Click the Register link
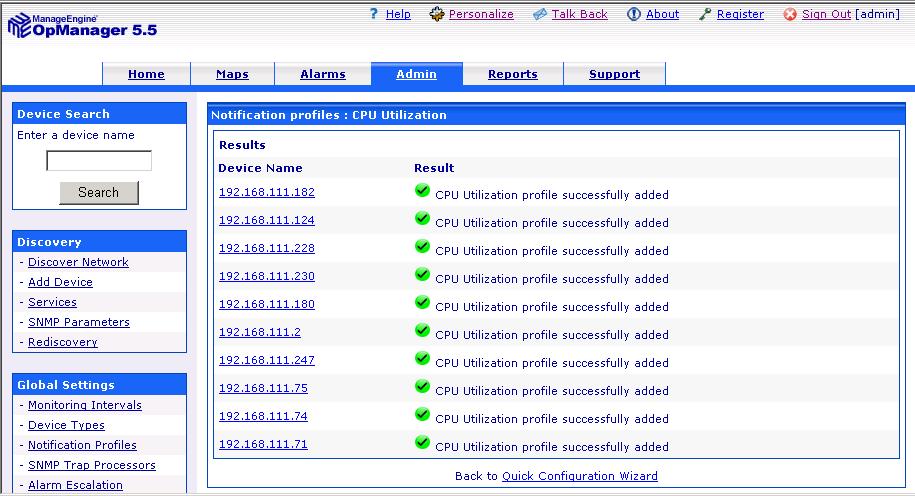This screenshot has width=915, height=496. [740, 14]
